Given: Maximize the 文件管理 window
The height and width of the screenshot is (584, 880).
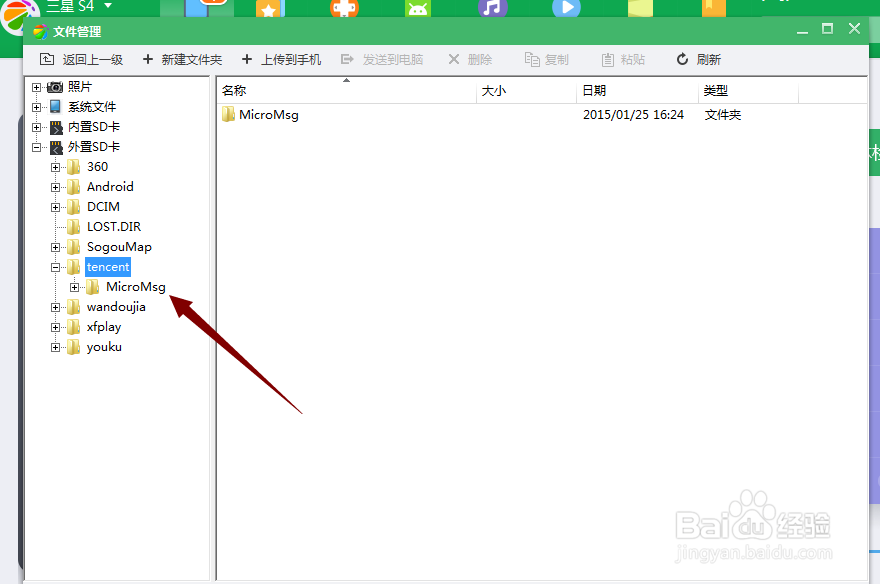Looking at the screenshot, I should pos(827,29).
